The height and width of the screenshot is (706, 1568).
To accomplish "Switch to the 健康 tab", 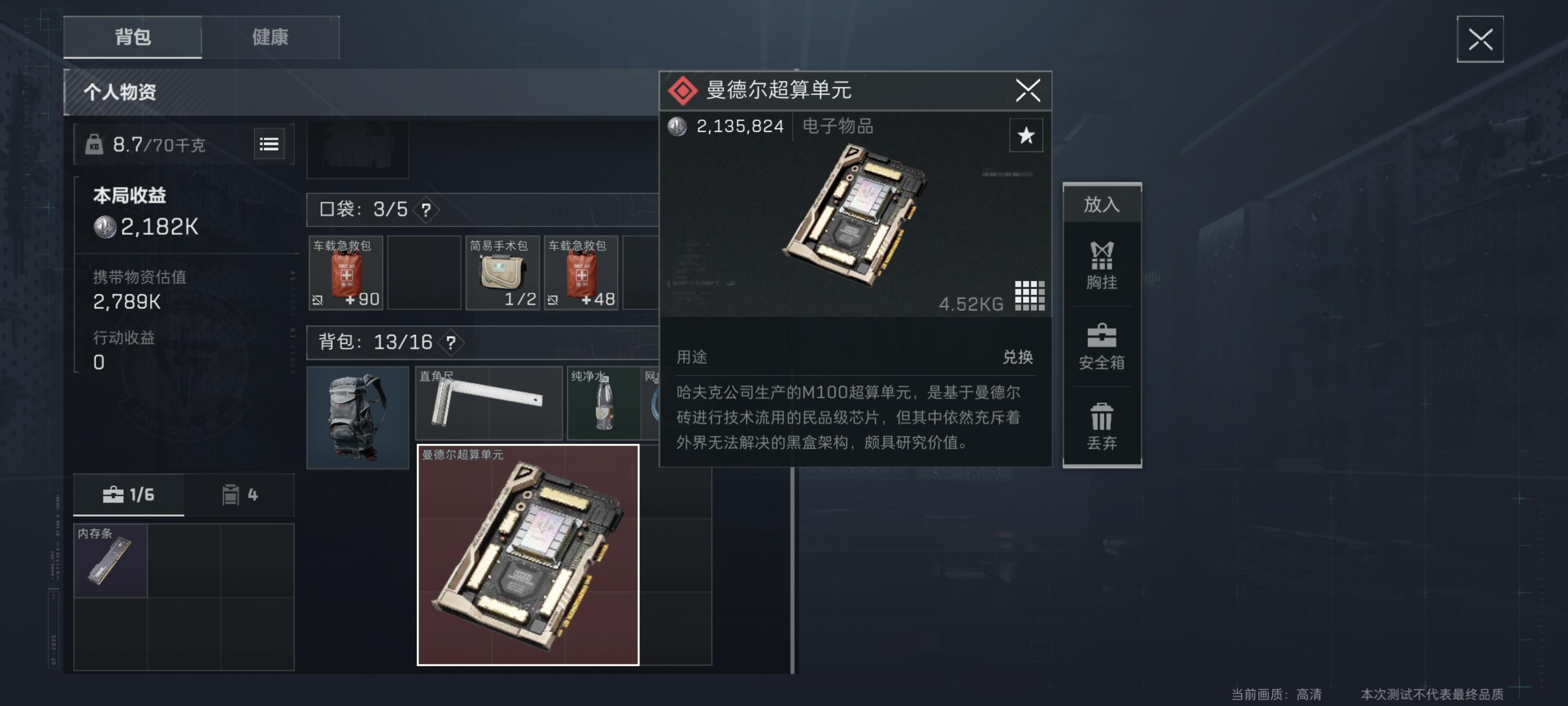I will point(270,37).
